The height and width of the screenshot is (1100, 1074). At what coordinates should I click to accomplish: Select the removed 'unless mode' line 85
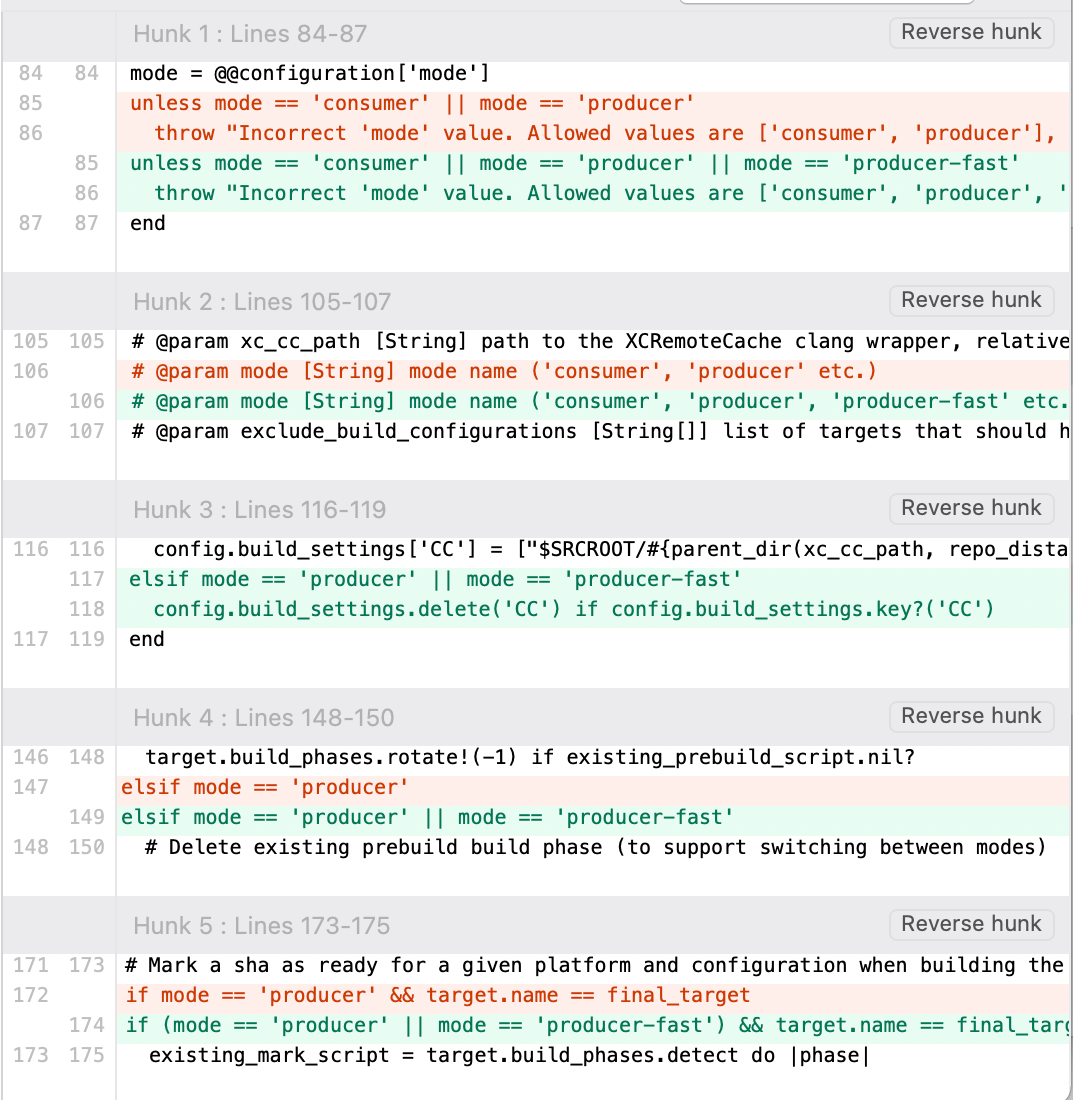(x=412, y=104)
